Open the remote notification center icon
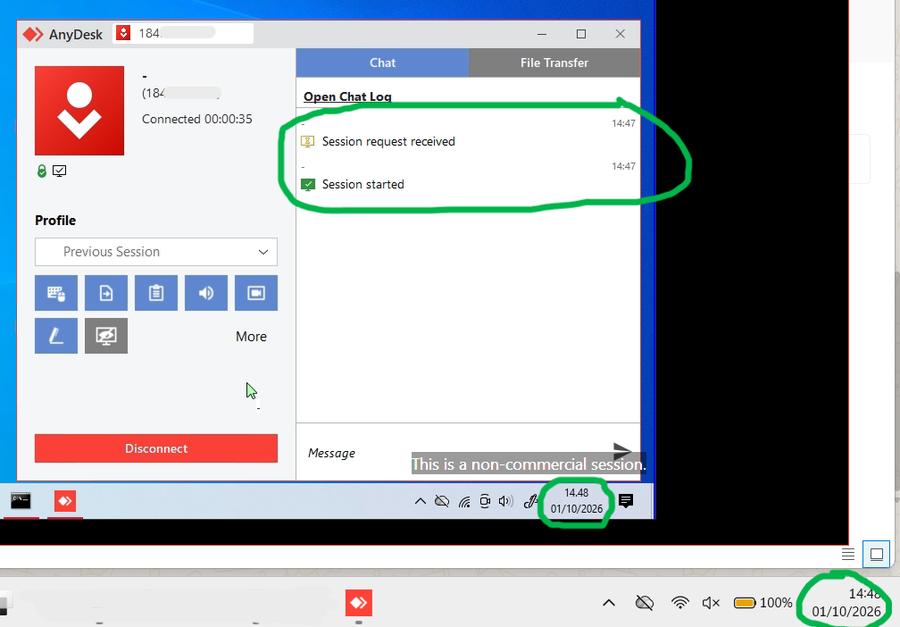The width and height of the screenshot is (900, 627). click(626, 501)
